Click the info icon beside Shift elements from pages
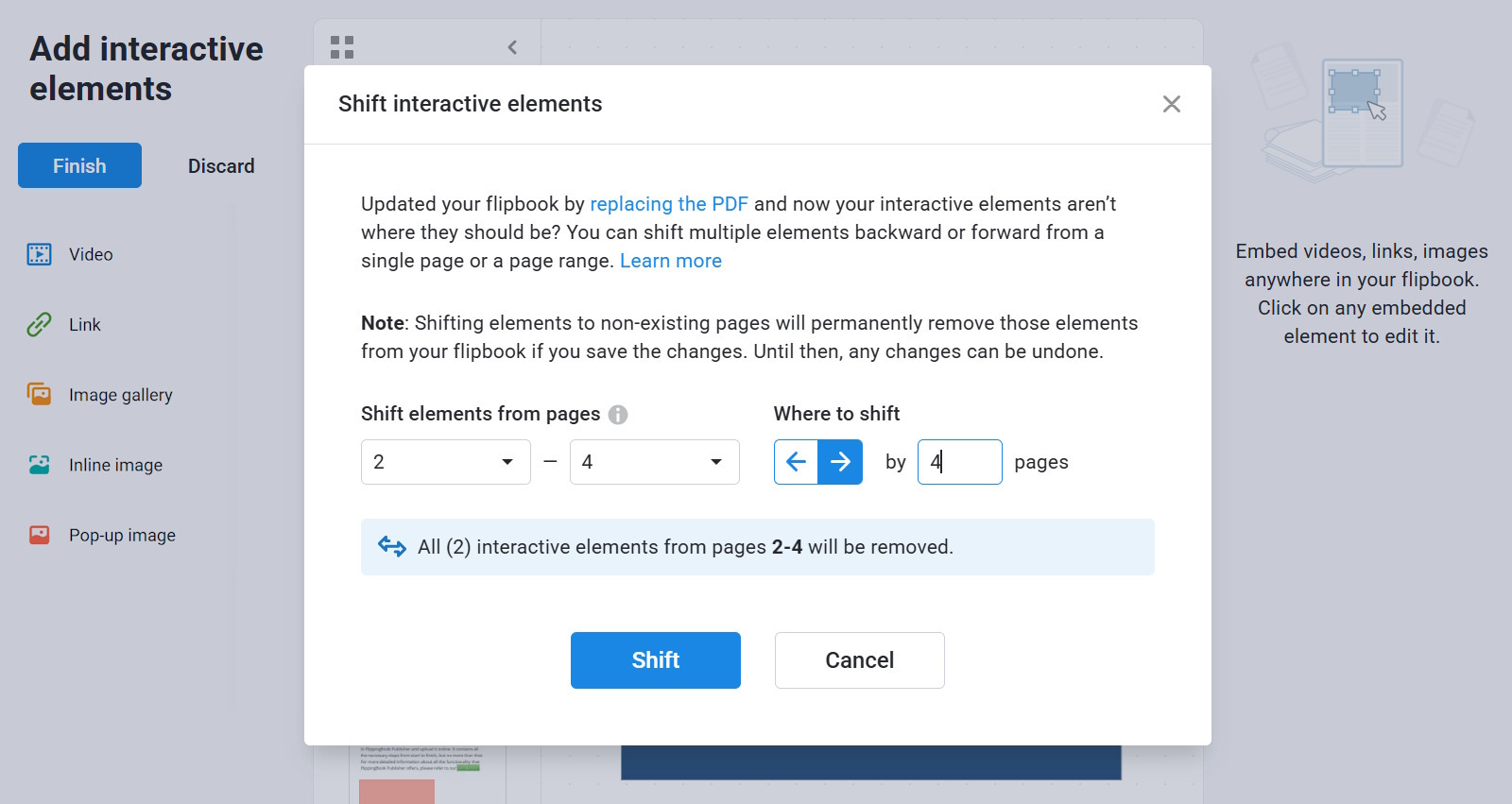The image size is (1512, 804). (x=618, y=415)
